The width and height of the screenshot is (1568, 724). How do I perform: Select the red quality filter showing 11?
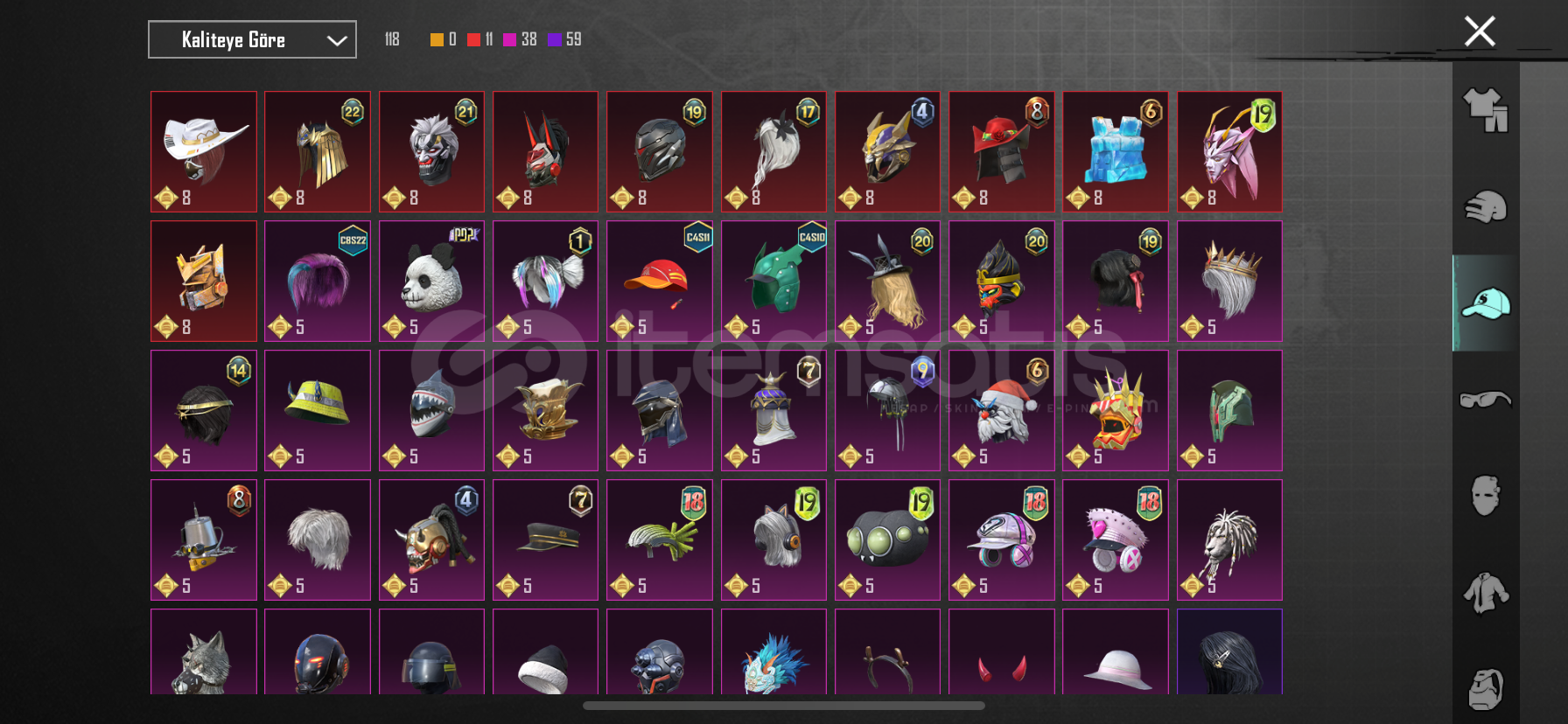tap(480, 39)
